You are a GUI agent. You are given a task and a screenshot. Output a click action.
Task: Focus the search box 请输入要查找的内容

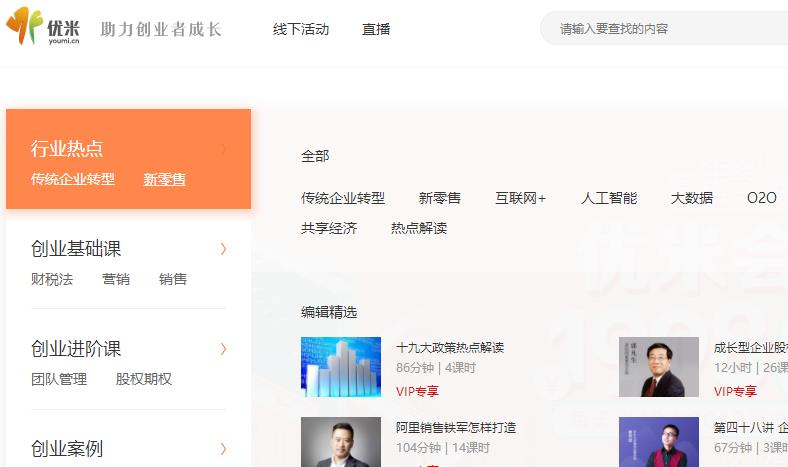point(664,29)
